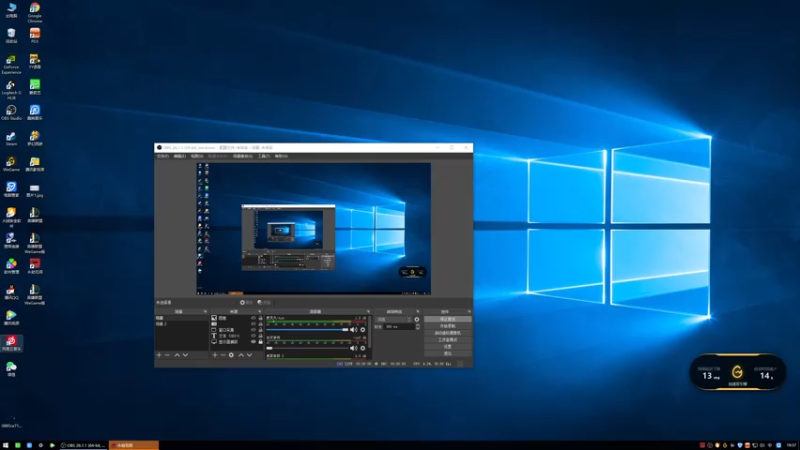Click the transition duration stepper arrows
The image size is (800, 450).
point(418,327)
